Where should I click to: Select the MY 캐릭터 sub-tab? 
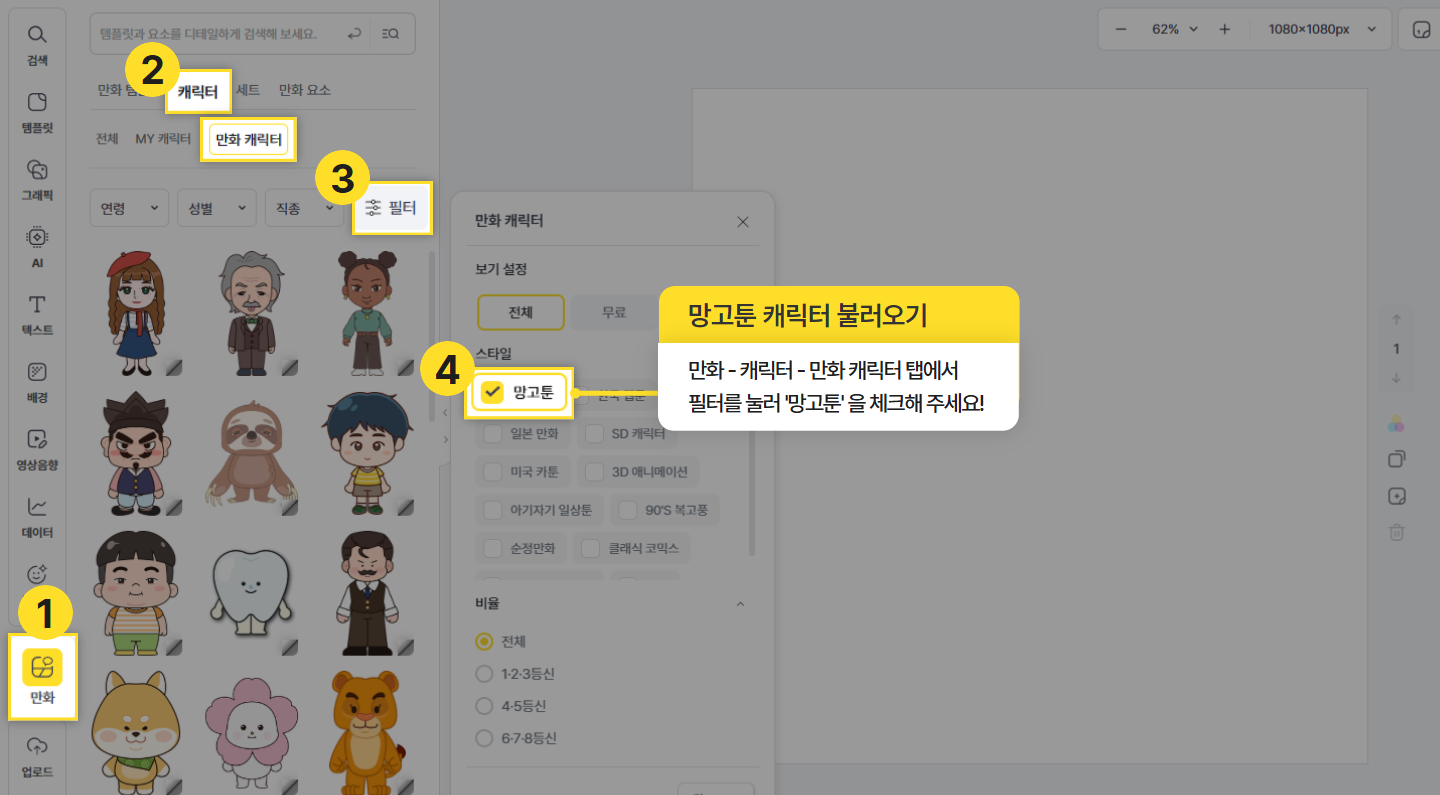coord(163,139)
